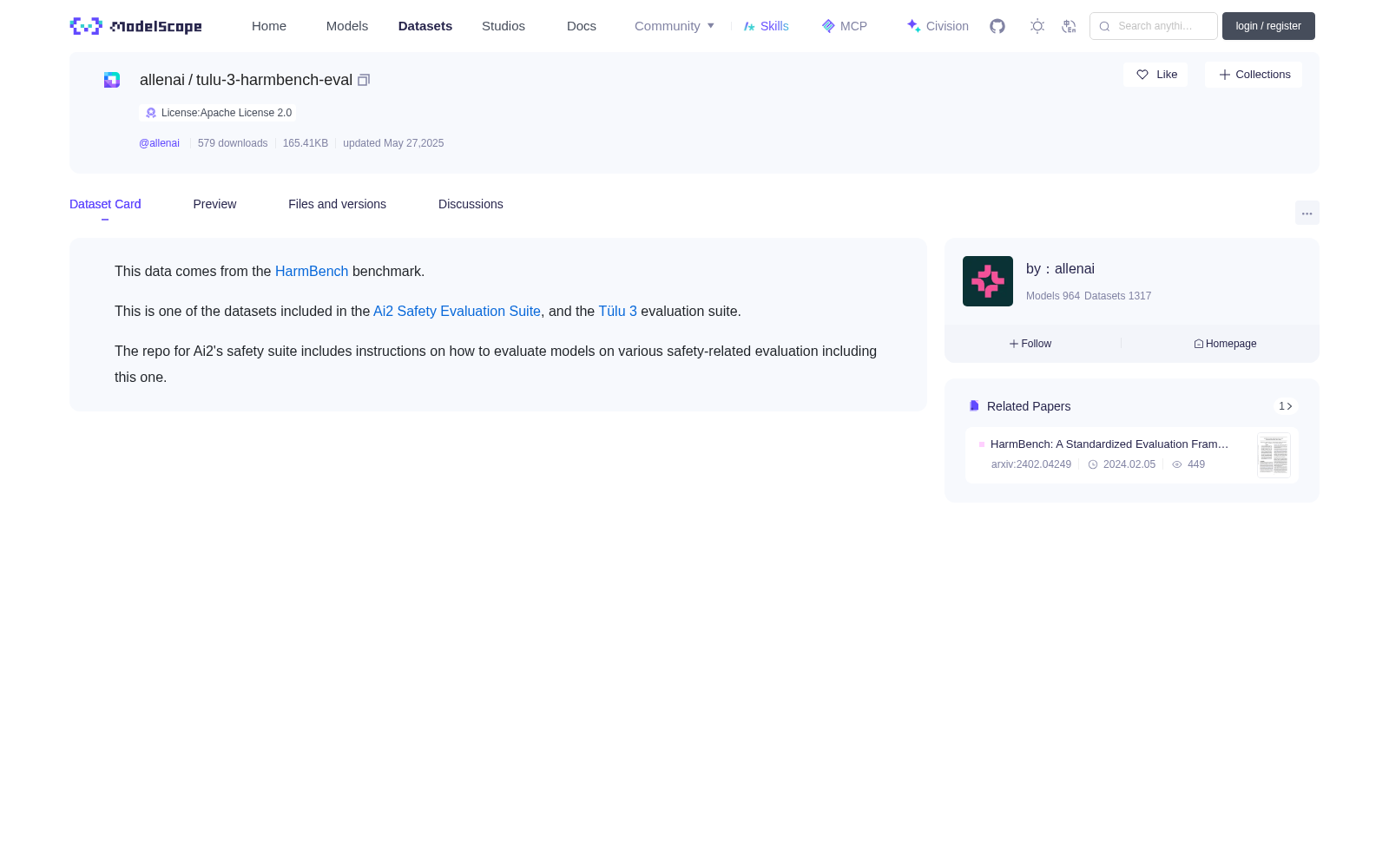Click the plus icon in Collections
1389x868 pixels.
pyautogui.click(x=1225, y=75)
